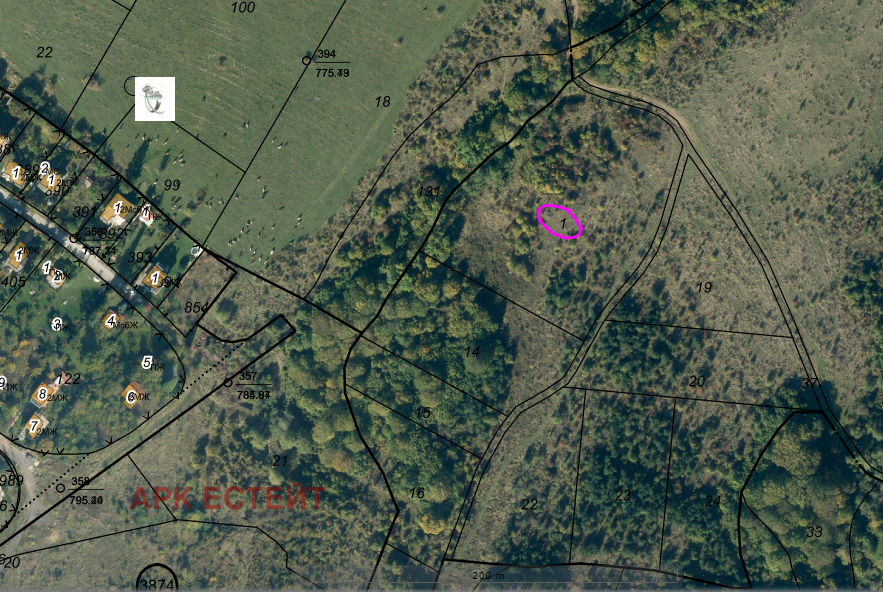Select building marker 8 with orange roof
The height and width of the screenshot is (599, 883).
point(43,392)
